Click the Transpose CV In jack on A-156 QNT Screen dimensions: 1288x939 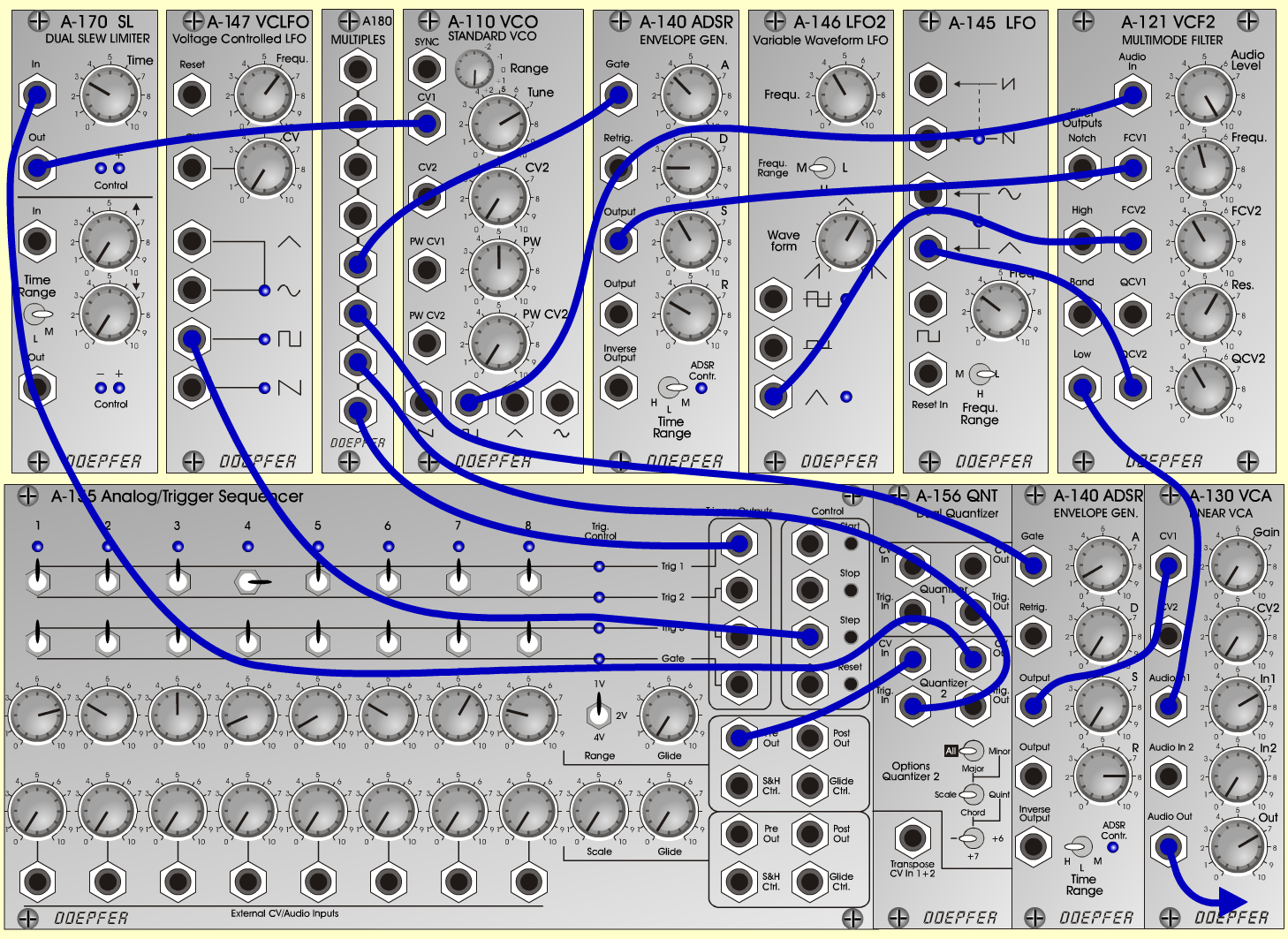pos(912,837)
